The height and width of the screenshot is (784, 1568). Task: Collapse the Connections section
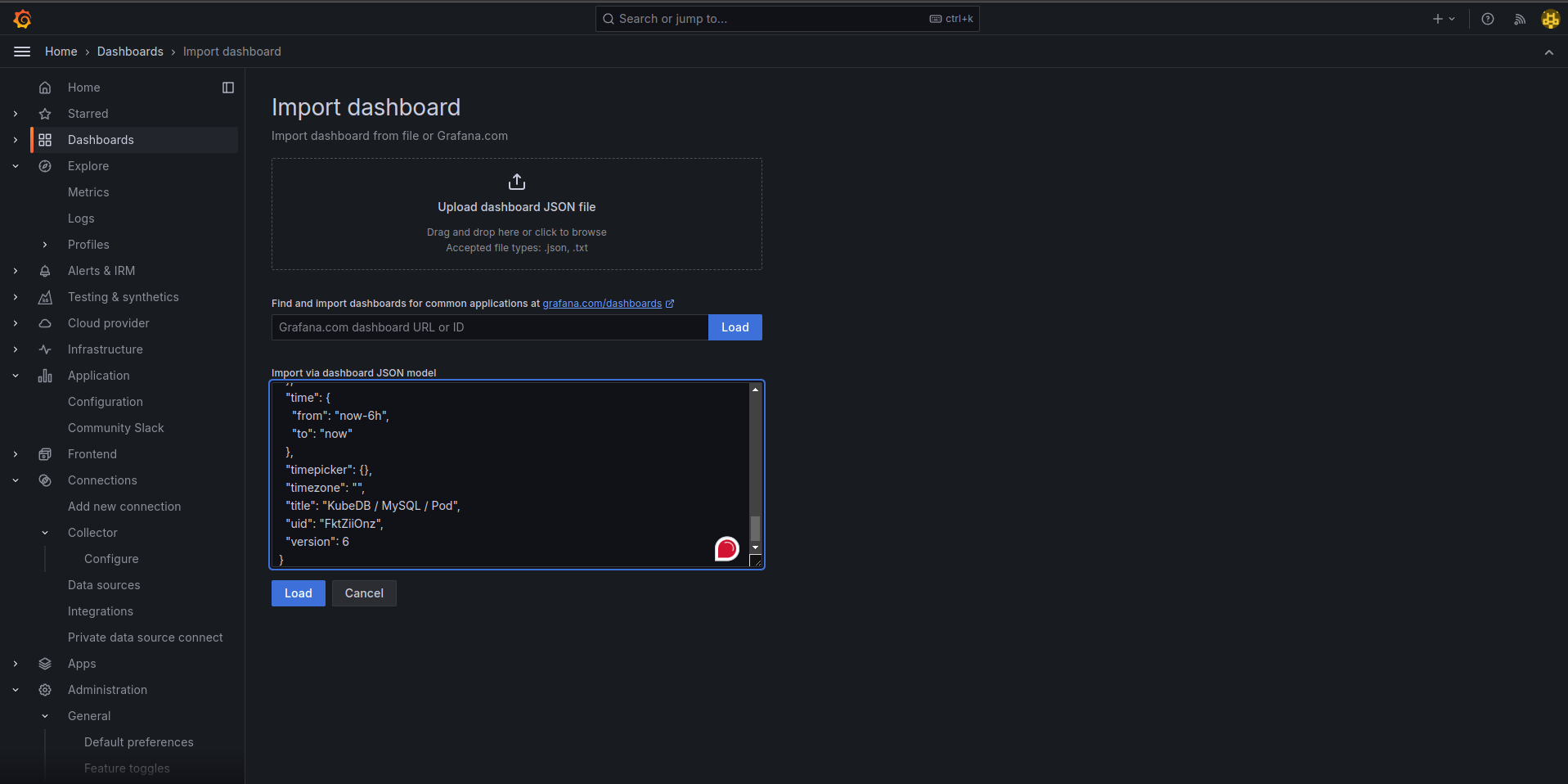[x=16, y=480]
